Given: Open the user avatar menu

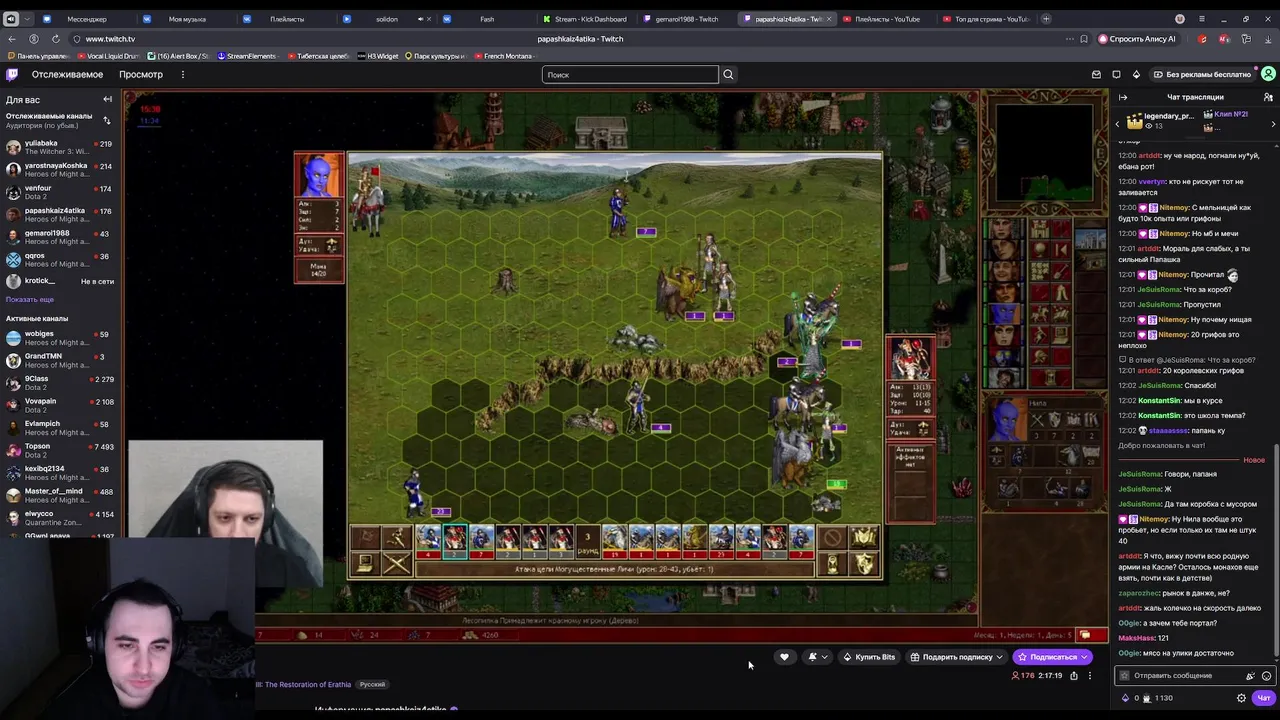Looking at the screenshot, I should pos(1268,74).
